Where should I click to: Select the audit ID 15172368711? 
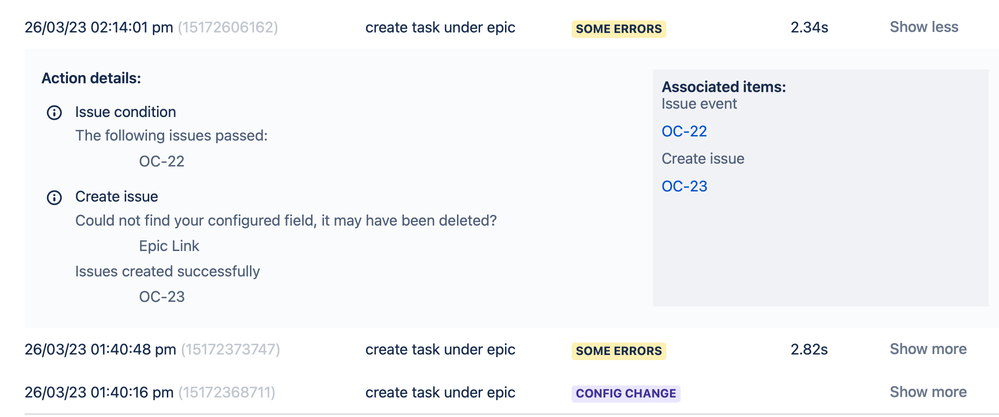pyautogui.click(x=226, y=392)
